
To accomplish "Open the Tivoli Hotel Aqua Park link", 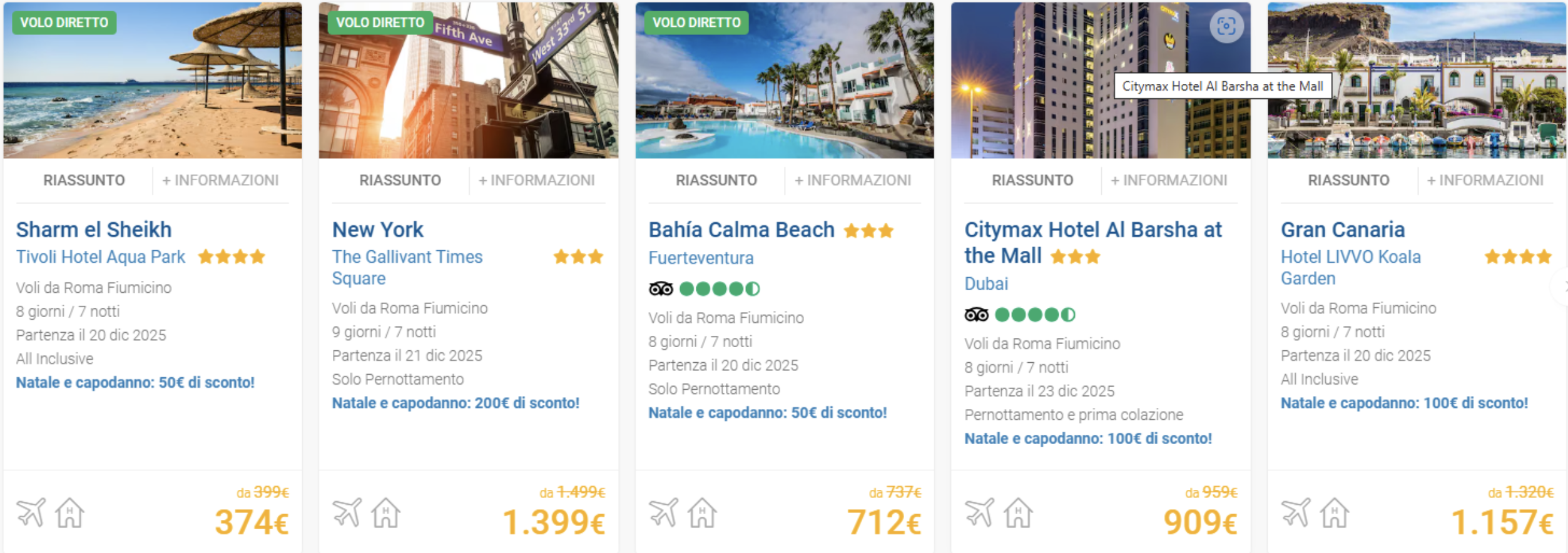I will coord(101,257).
